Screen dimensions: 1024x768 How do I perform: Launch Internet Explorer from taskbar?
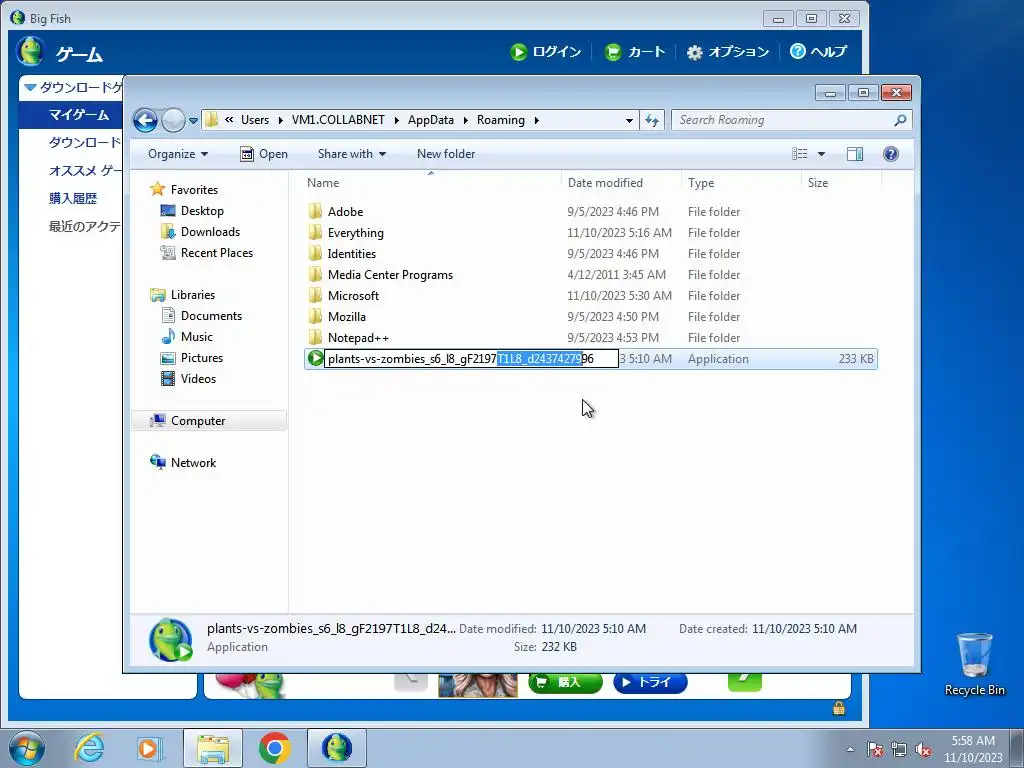89,748
